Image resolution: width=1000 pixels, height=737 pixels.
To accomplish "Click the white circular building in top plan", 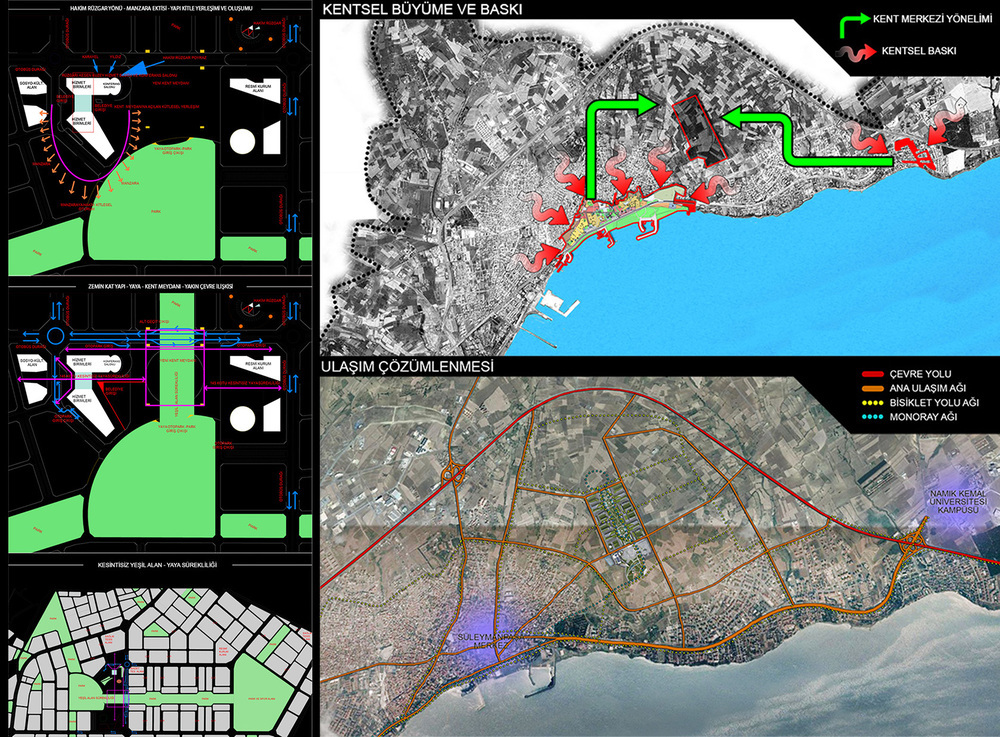I will pyautogui.click(x=242, y=141).
